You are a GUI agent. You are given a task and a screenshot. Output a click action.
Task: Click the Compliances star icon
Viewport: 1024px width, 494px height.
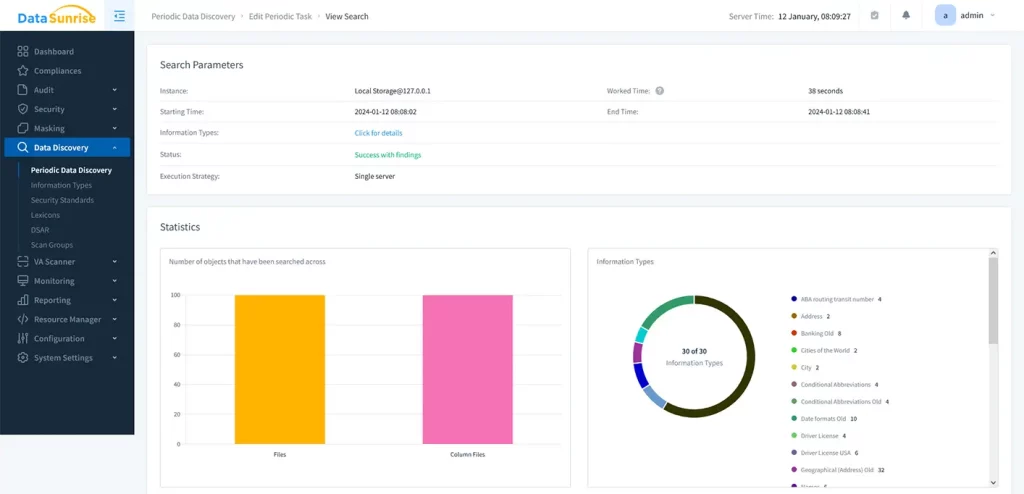tap(22, 71)
